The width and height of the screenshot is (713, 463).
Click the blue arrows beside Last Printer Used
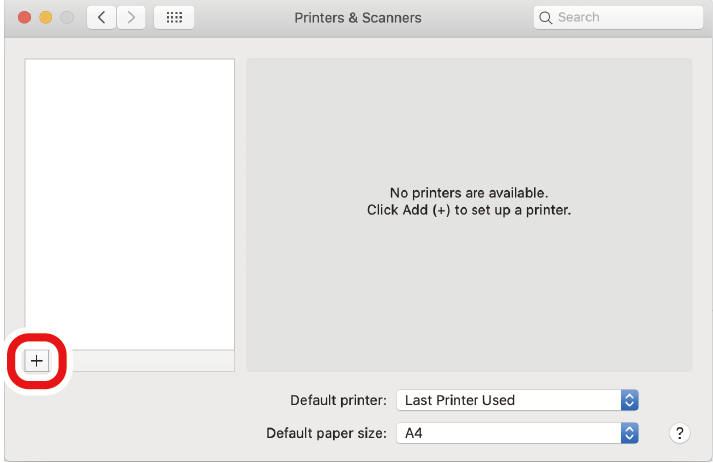click(x=629, y=400)
